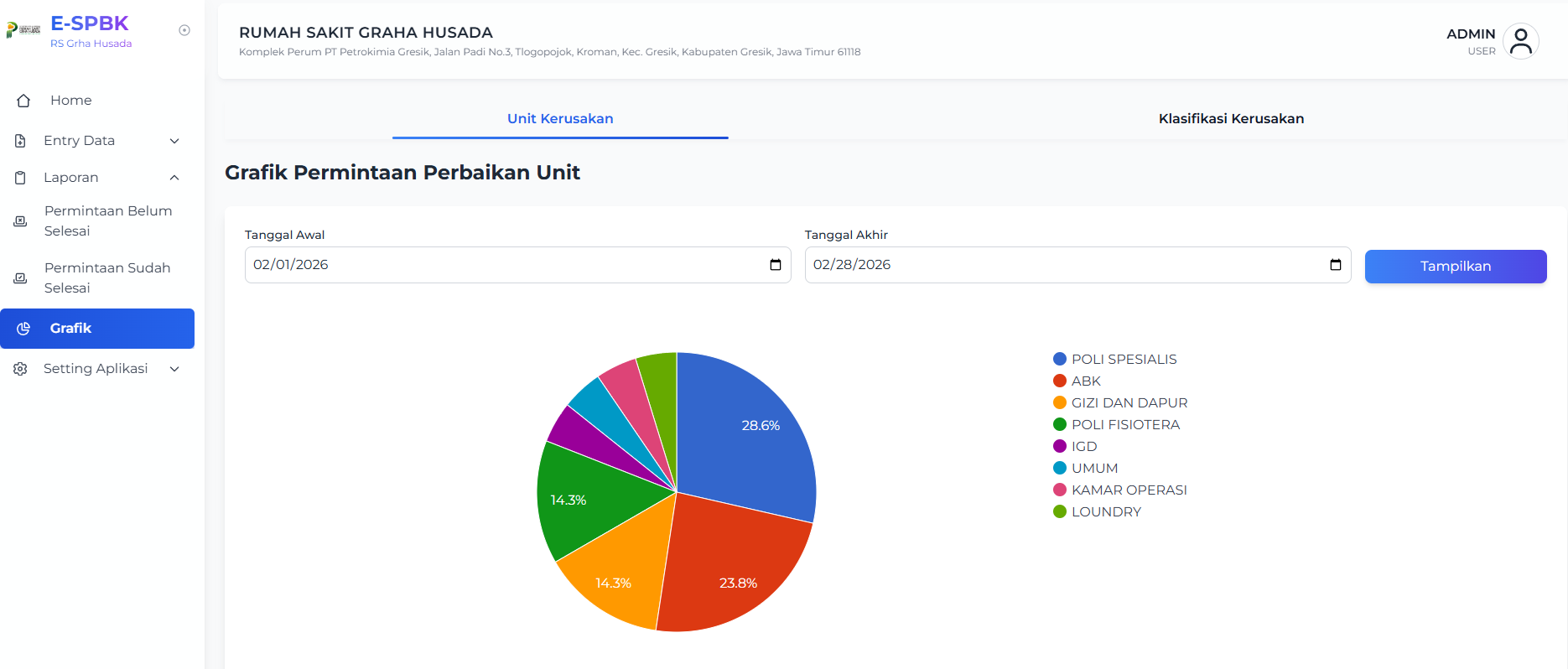Screen dimensions: 1568x669
Task: Open calendar picker for Tanggal Awal
Action: pyautogui.click(x=776, y=265)
